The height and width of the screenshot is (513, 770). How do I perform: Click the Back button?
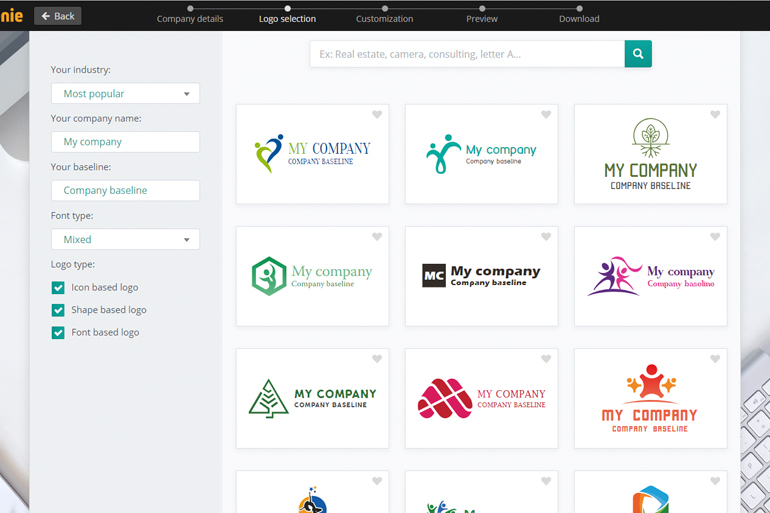[x=58, y=16]
